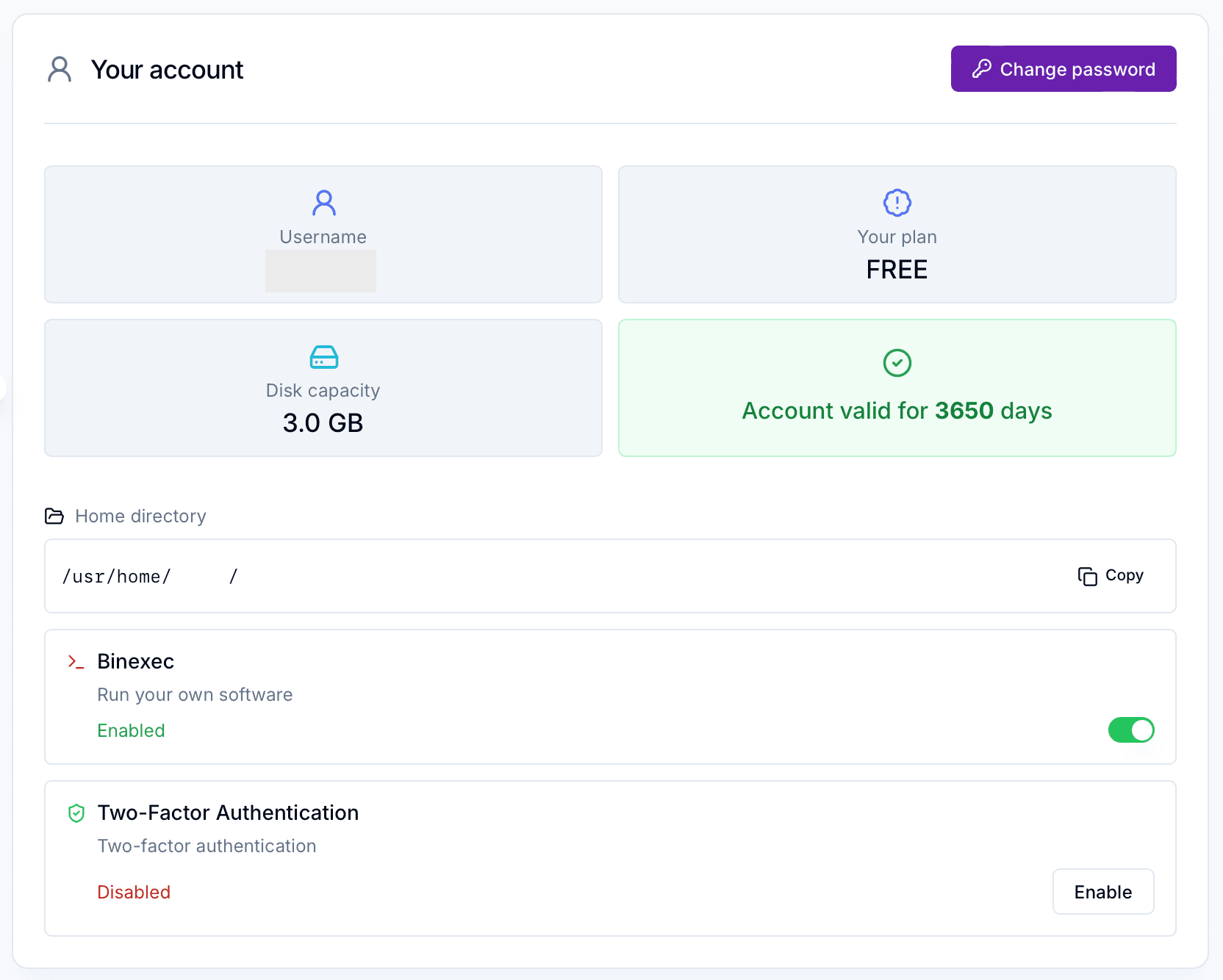Screen dimensions: 1223x980
Task: Click the green checkmark circle icon
Action: point(897,363)
